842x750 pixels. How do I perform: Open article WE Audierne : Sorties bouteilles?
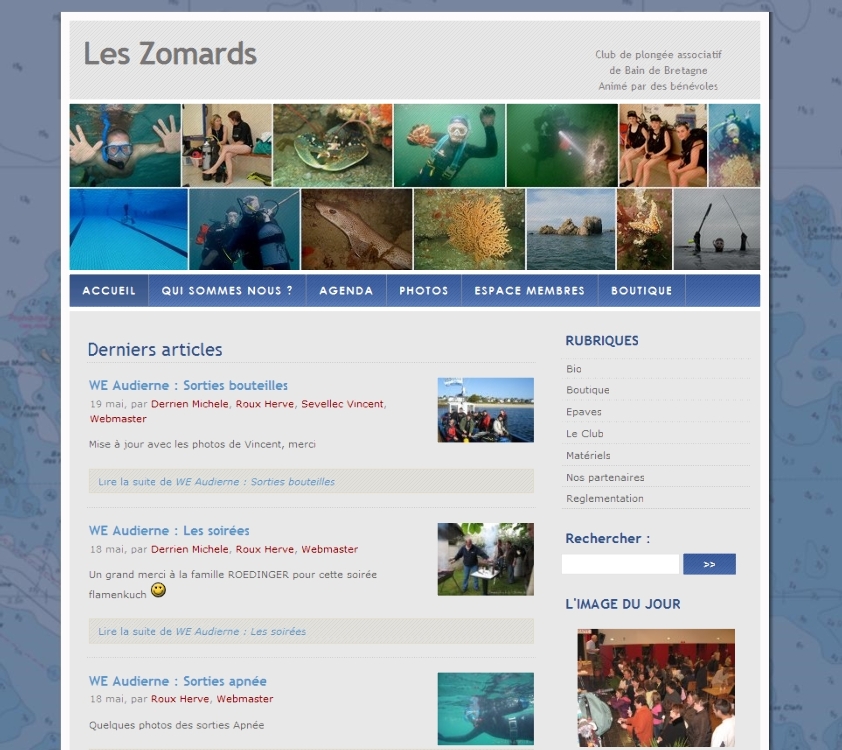coord(188,385)
